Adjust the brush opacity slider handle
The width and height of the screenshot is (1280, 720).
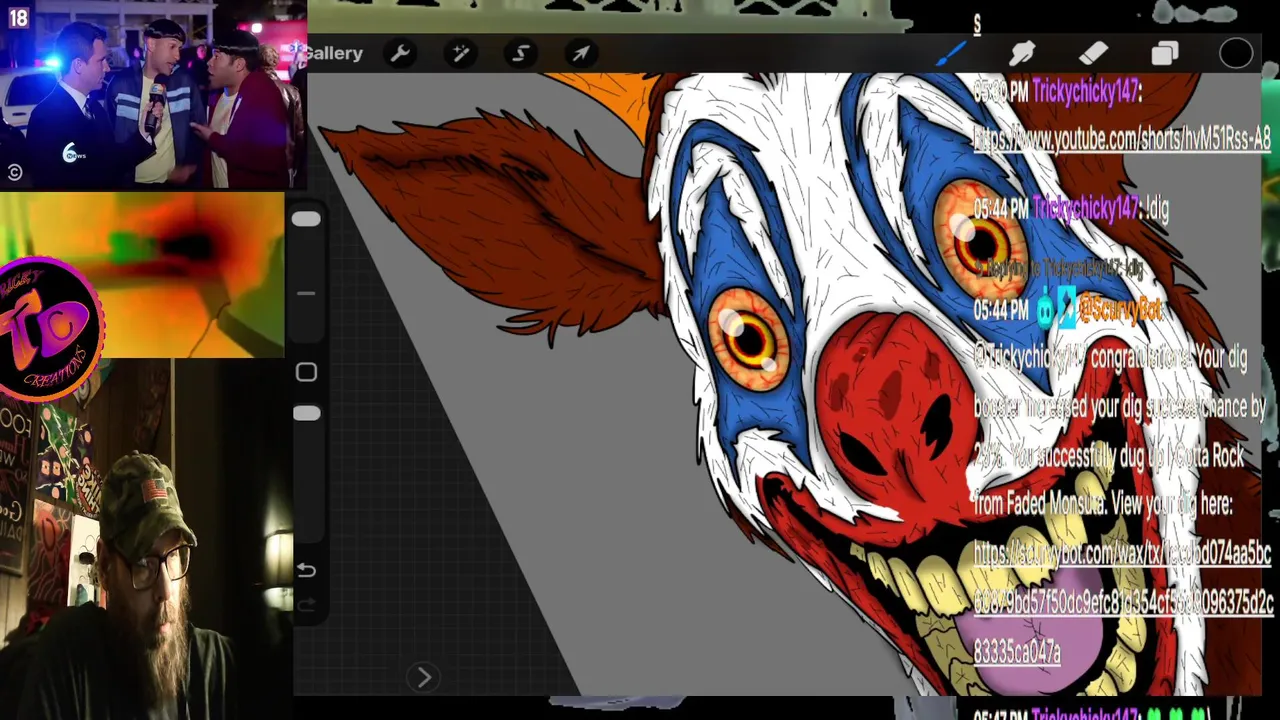(306, 413)
